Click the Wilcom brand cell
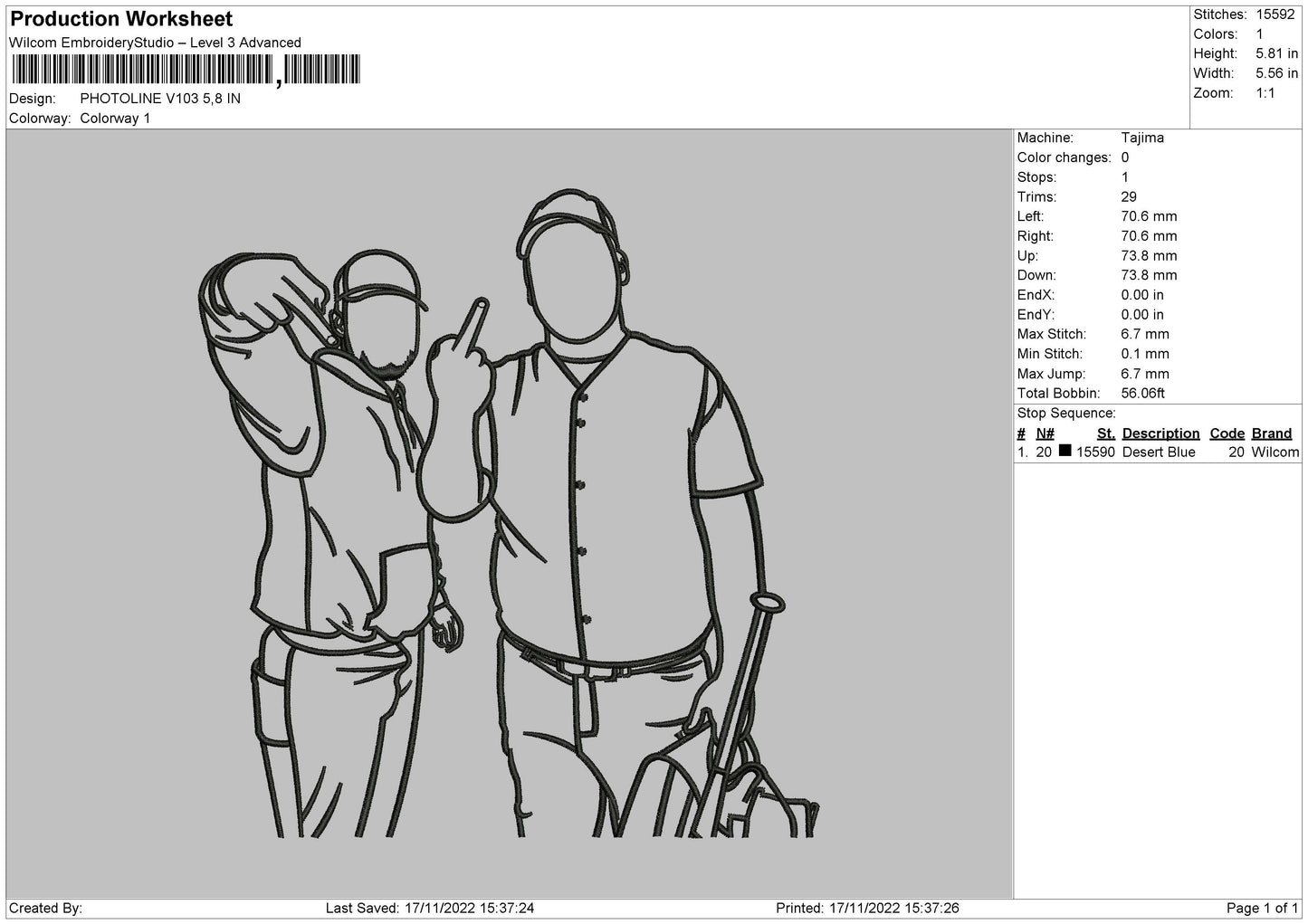Screen dimensions: 1308x924 pos(1275,452)
